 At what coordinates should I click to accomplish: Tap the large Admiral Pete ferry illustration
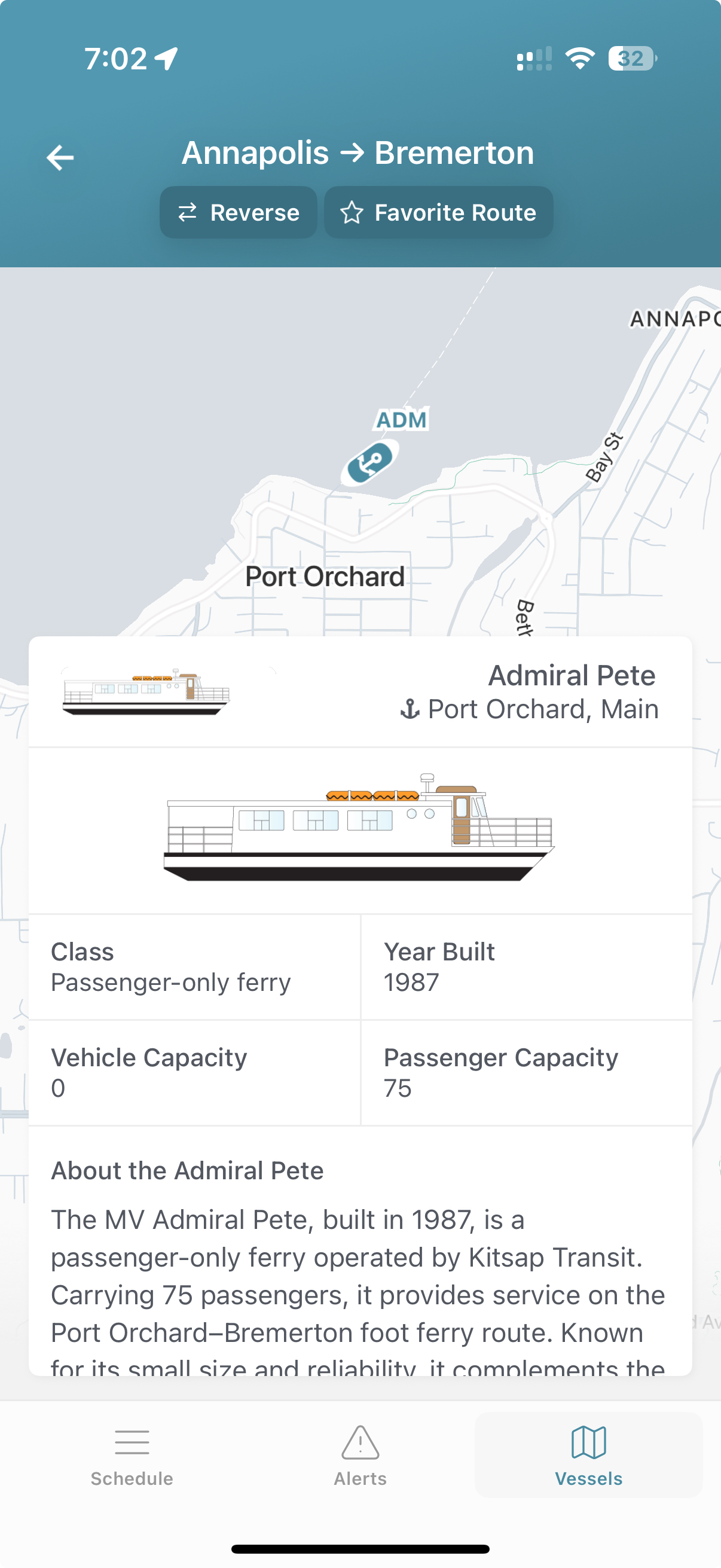point(359,828)
